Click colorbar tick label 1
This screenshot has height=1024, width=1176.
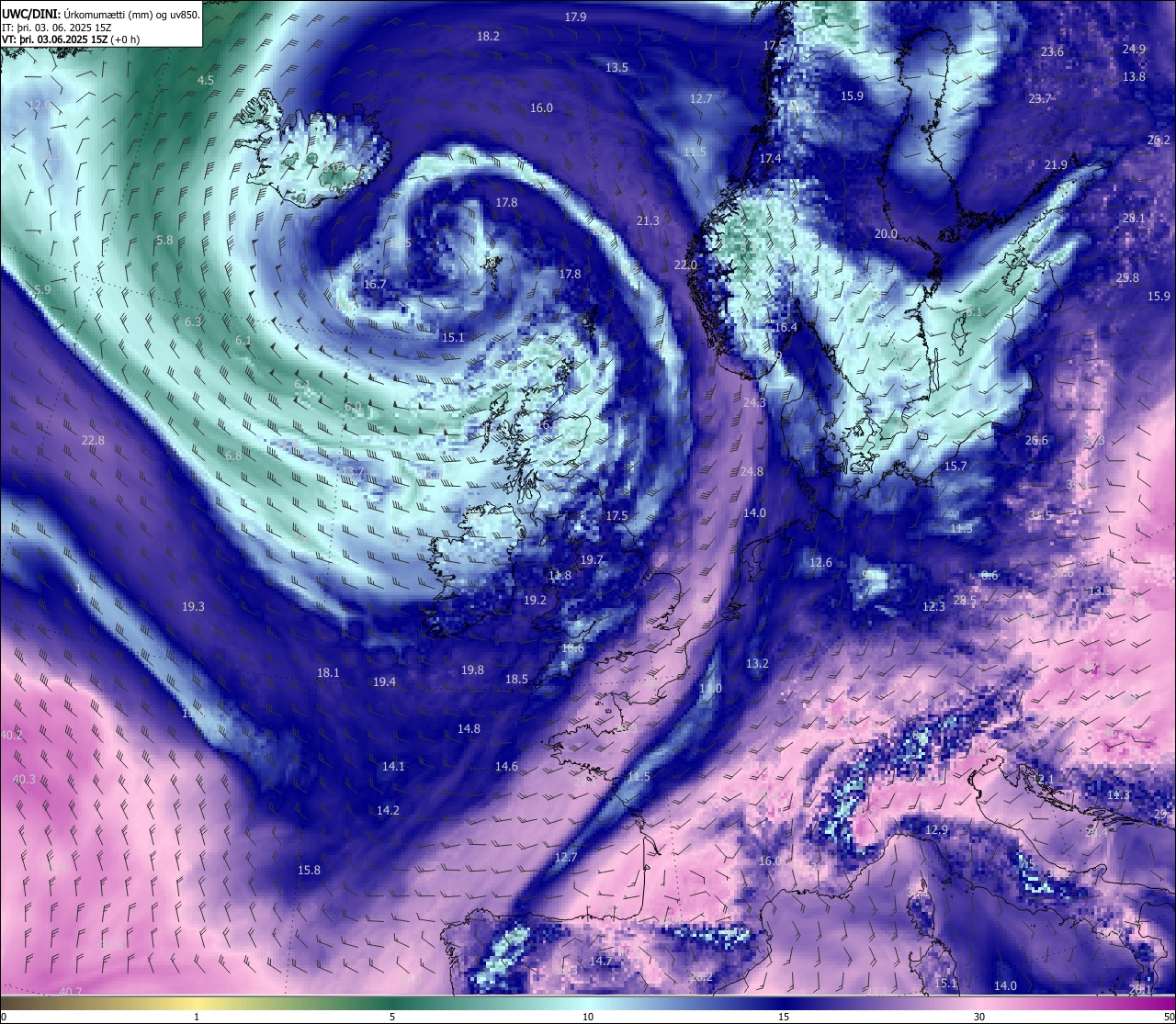pos(197,1017)
